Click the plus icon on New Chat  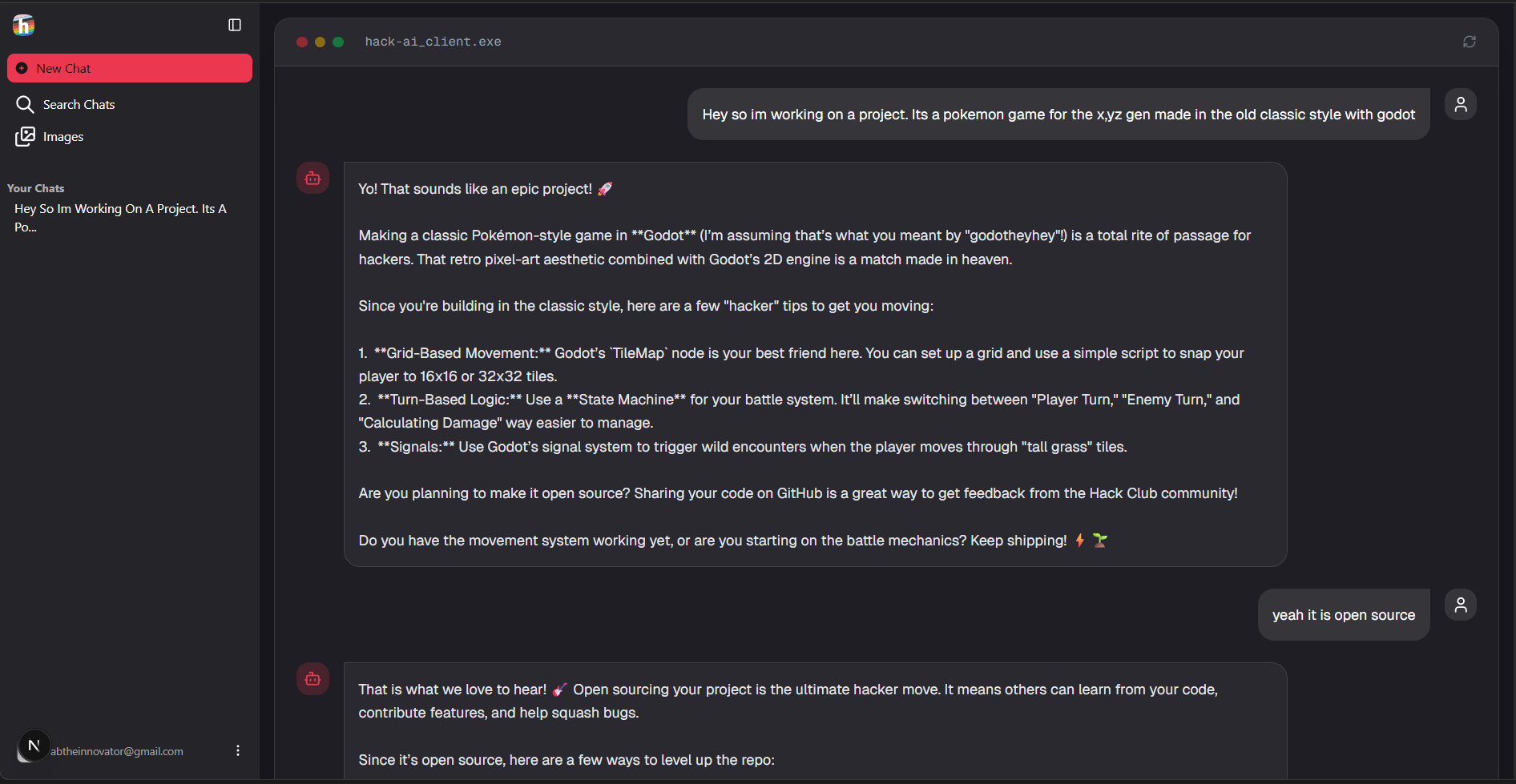click(x=22, y=69)
